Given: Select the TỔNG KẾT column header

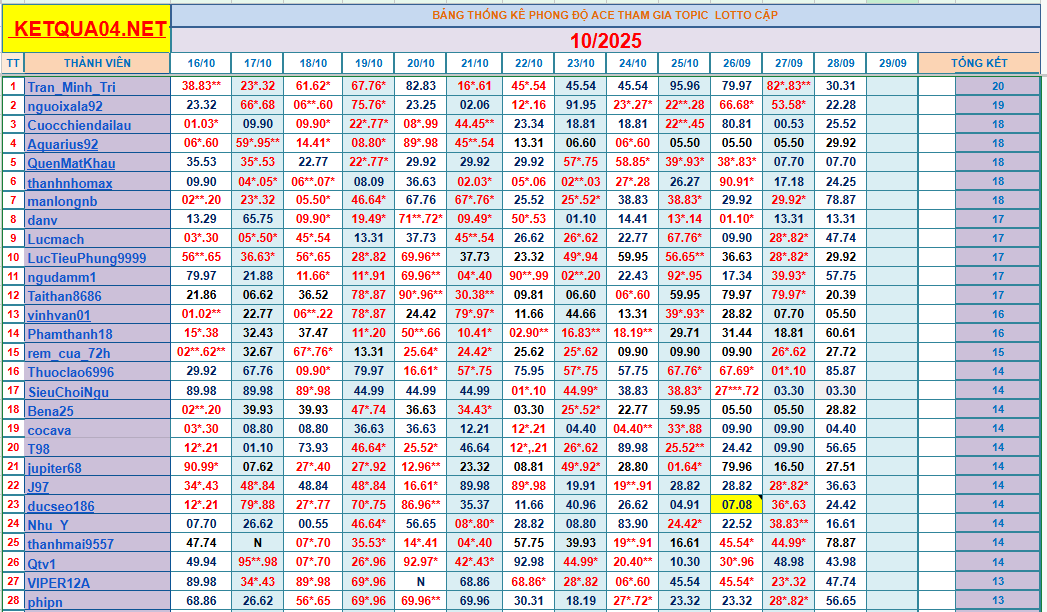Looking at the screenshot, I should point(979,63).
